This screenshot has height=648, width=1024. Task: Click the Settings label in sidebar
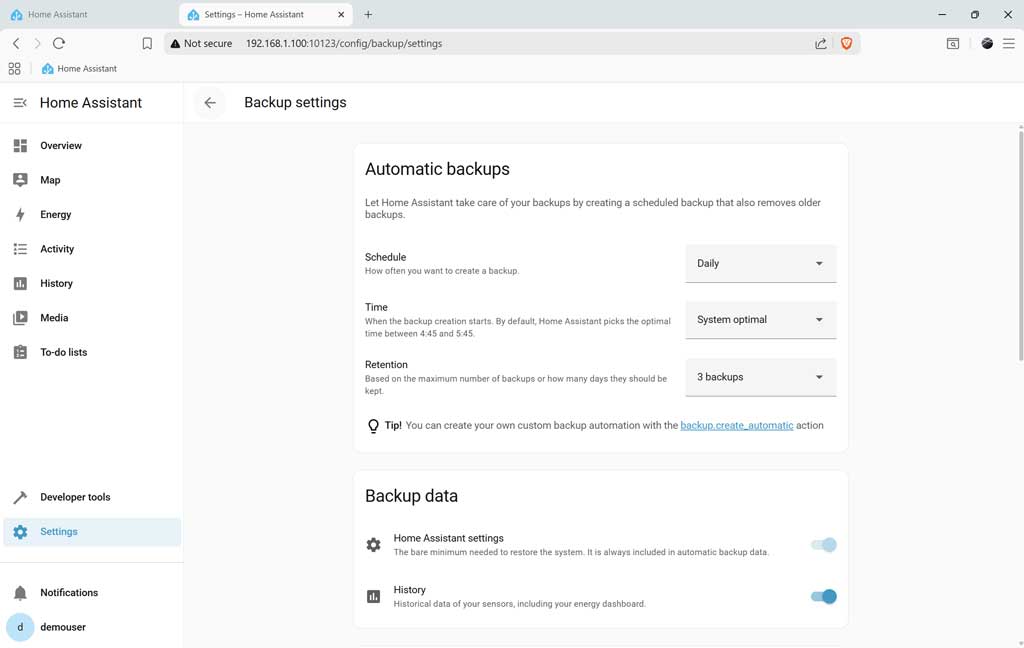59,532
